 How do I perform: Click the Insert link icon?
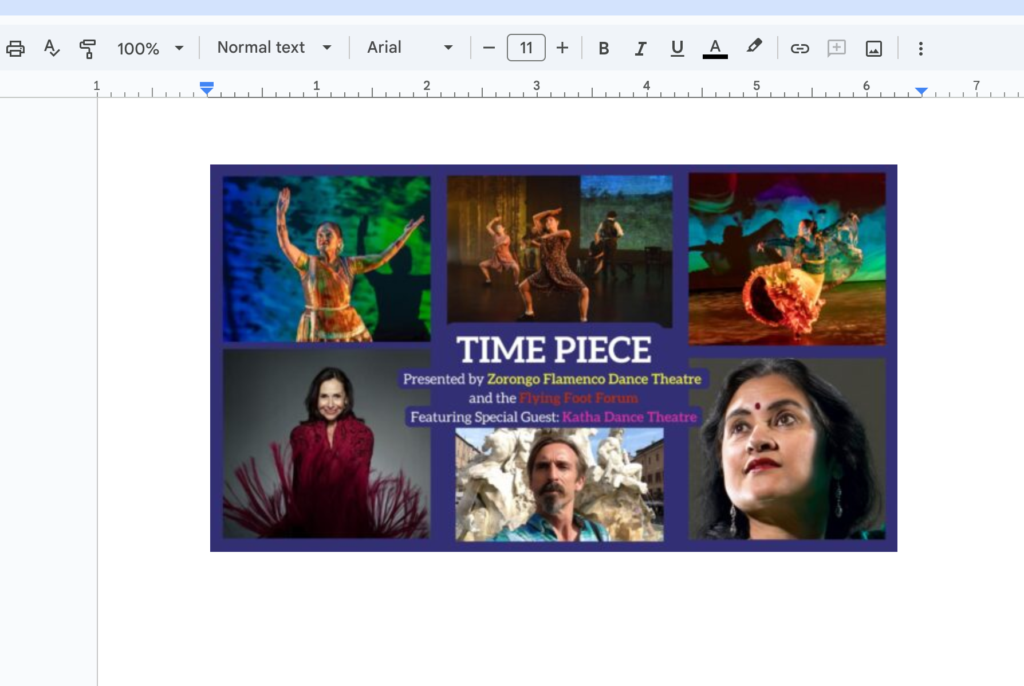800,48
